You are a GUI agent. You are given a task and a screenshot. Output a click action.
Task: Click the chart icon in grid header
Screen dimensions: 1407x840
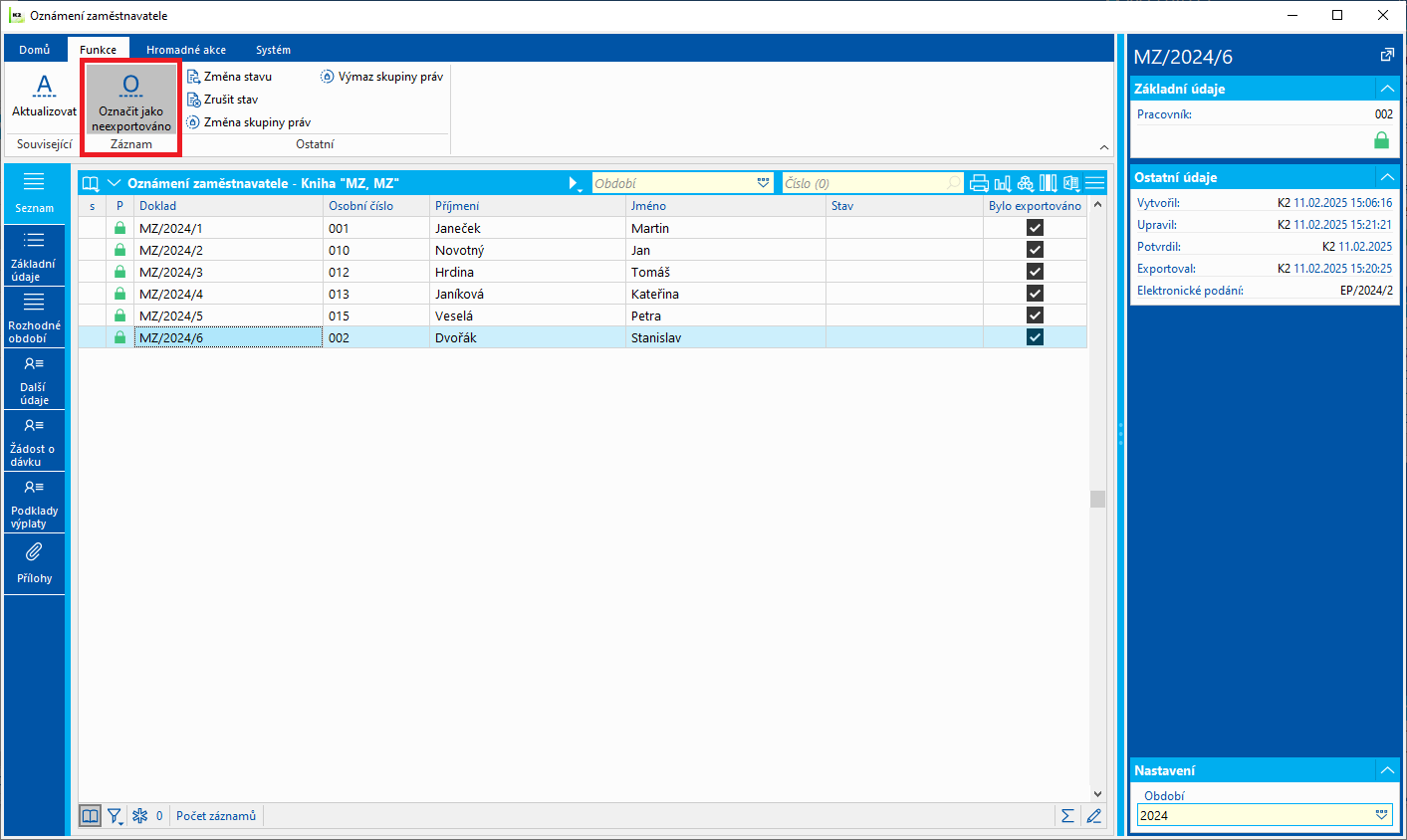tap(1003, 183)
